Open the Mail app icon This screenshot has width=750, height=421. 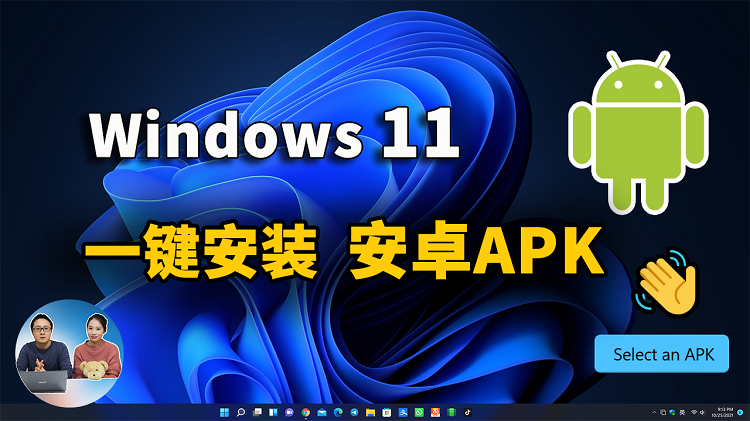click(322, 412)
